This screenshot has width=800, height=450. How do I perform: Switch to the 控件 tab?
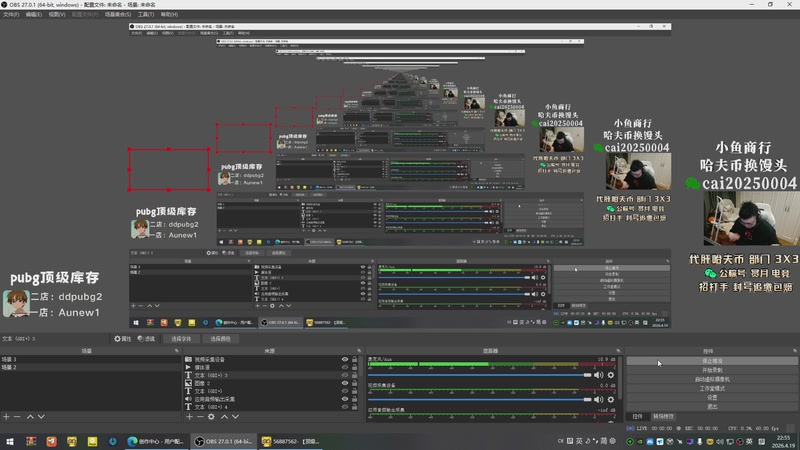coord(637,417)
